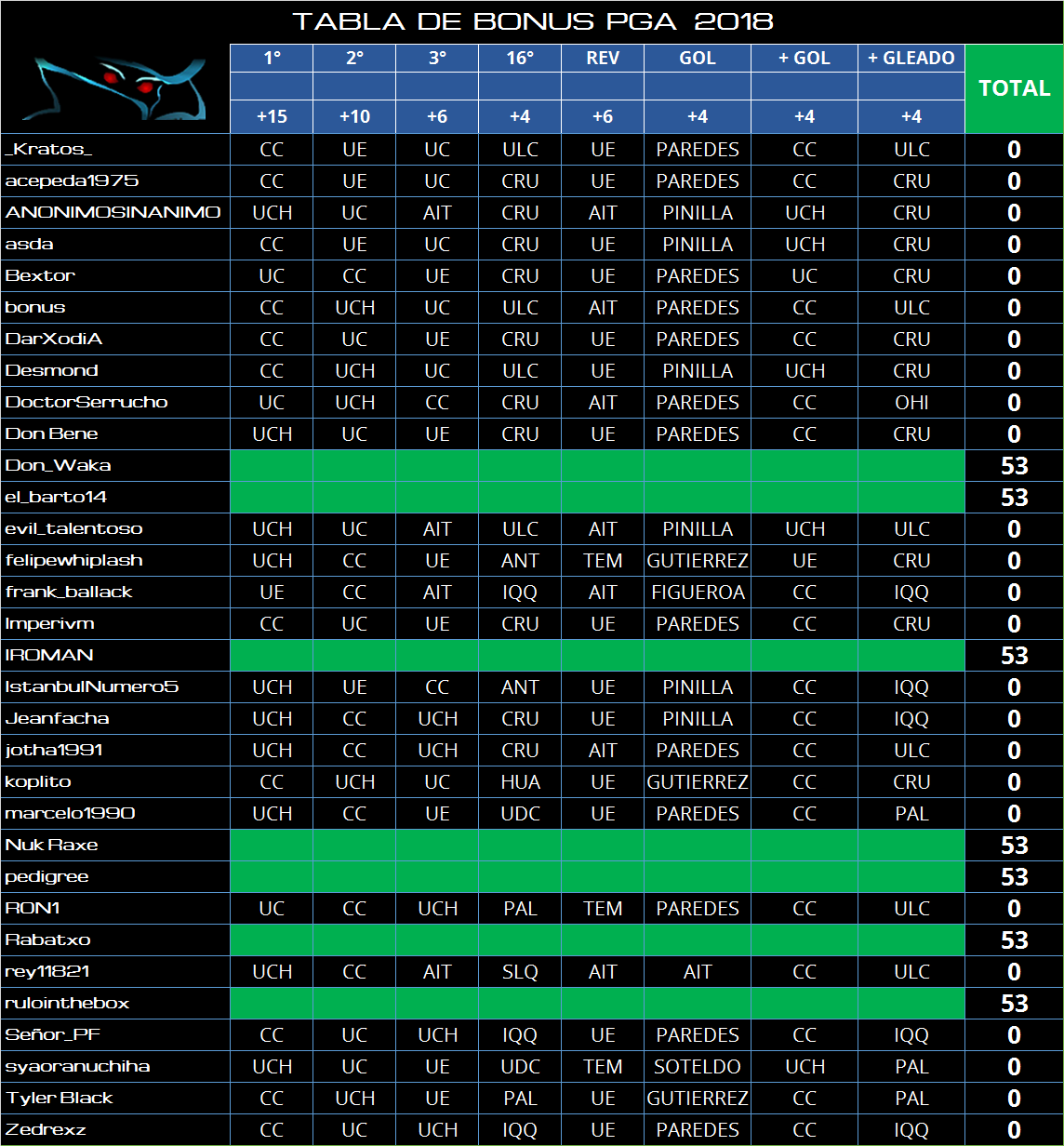This screenshot has width=1064, height=1146.
Task: Select the 2° column header
Action: coord(354,58)
